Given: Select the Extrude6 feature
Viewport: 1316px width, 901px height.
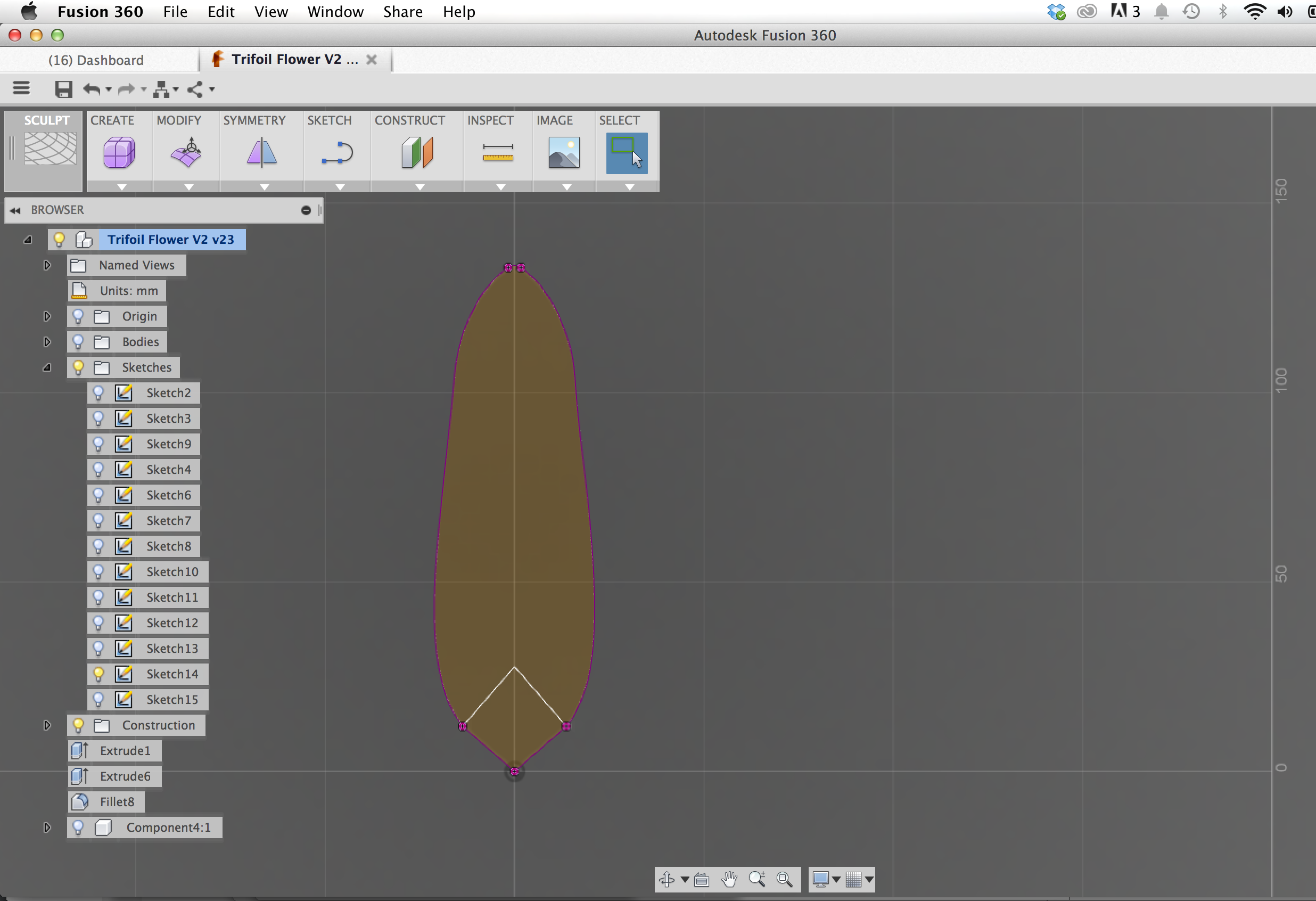Looking at the screenshot, I should click(125, 776).
